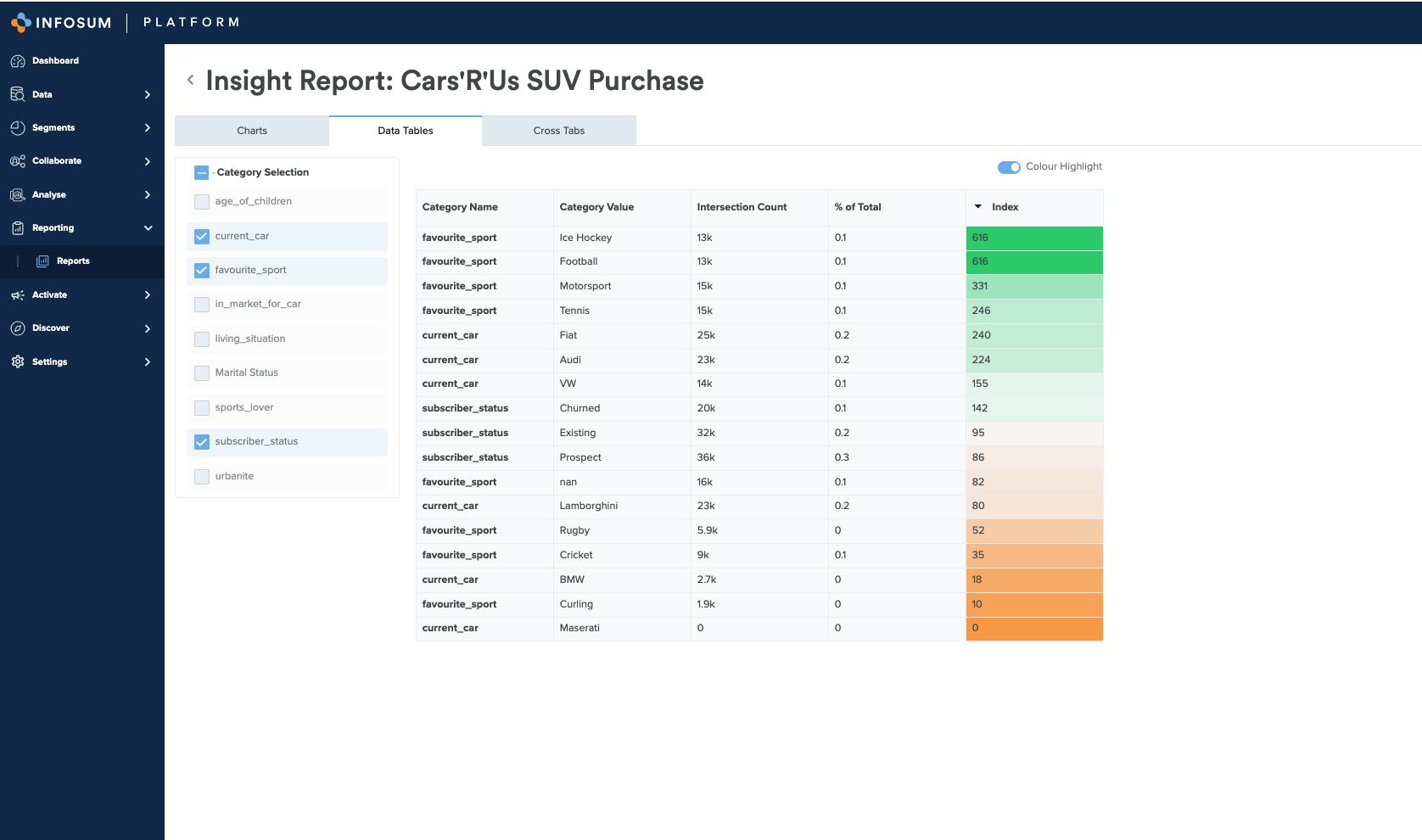Click the orange Index cell for Maserati
The width and height of the screenshot is (1422, 840).
click(x=1034, y=629)
